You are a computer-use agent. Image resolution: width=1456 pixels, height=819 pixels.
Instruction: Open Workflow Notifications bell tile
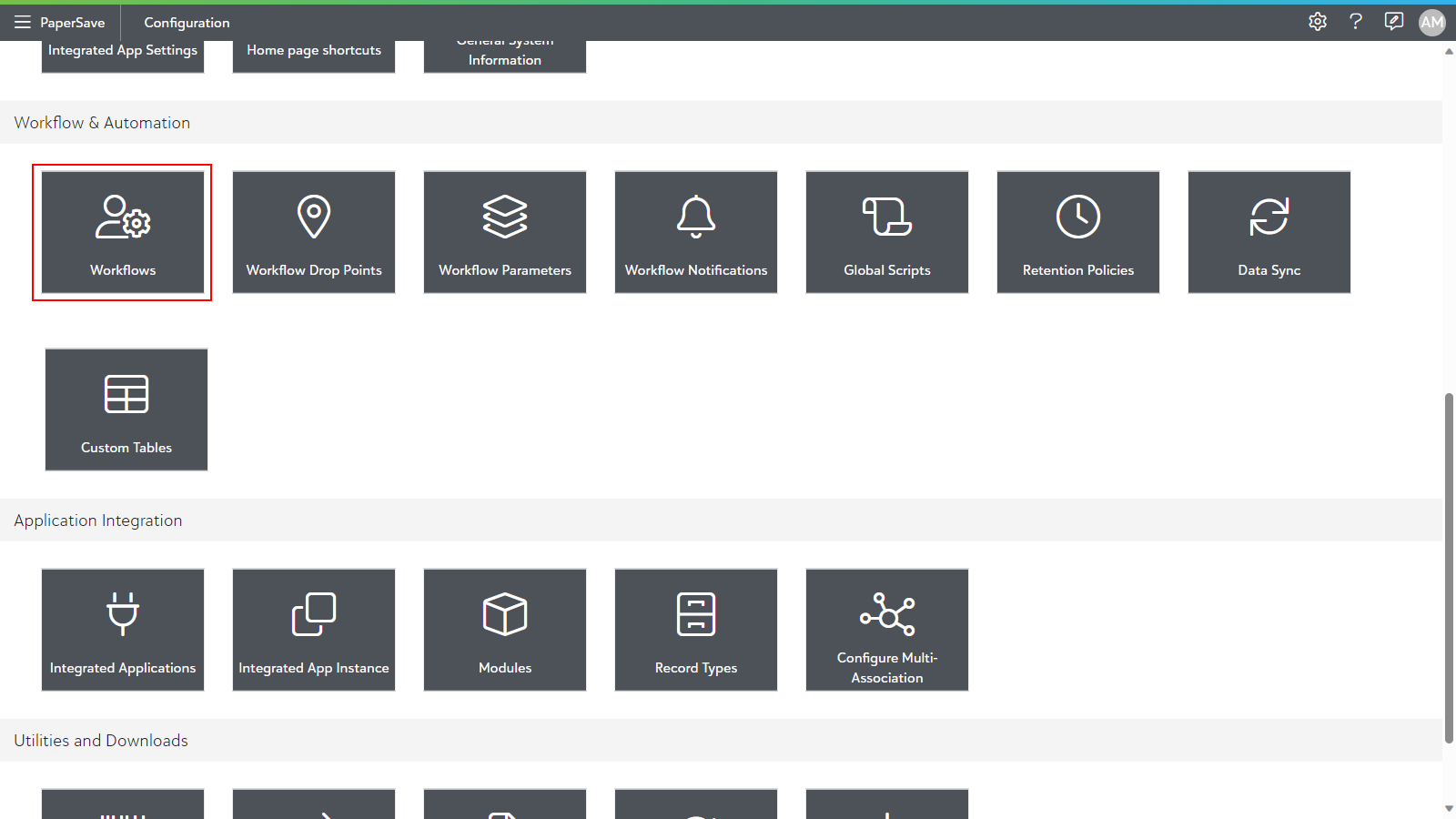coord(696,232)
